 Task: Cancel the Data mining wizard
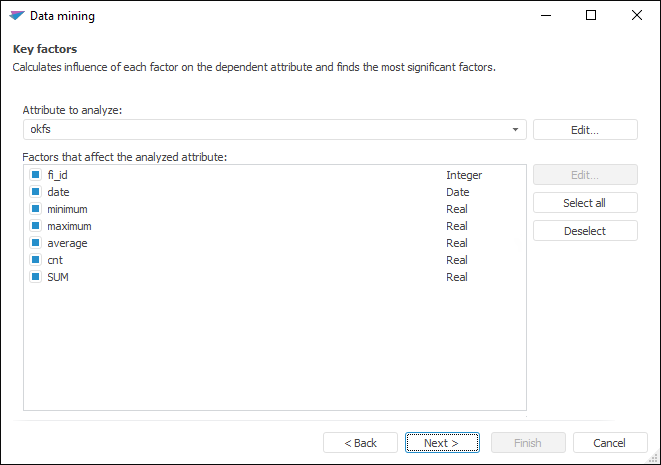pos(609,443)
